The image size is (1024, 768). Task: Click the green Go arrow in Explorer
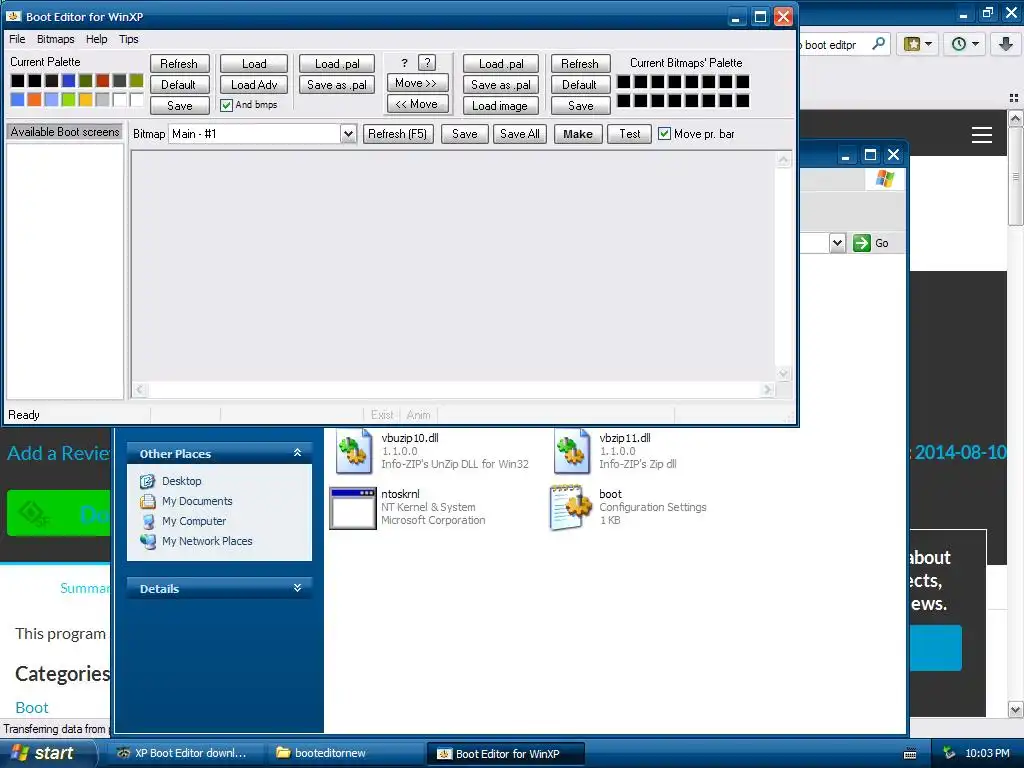[x=862, y=243]
